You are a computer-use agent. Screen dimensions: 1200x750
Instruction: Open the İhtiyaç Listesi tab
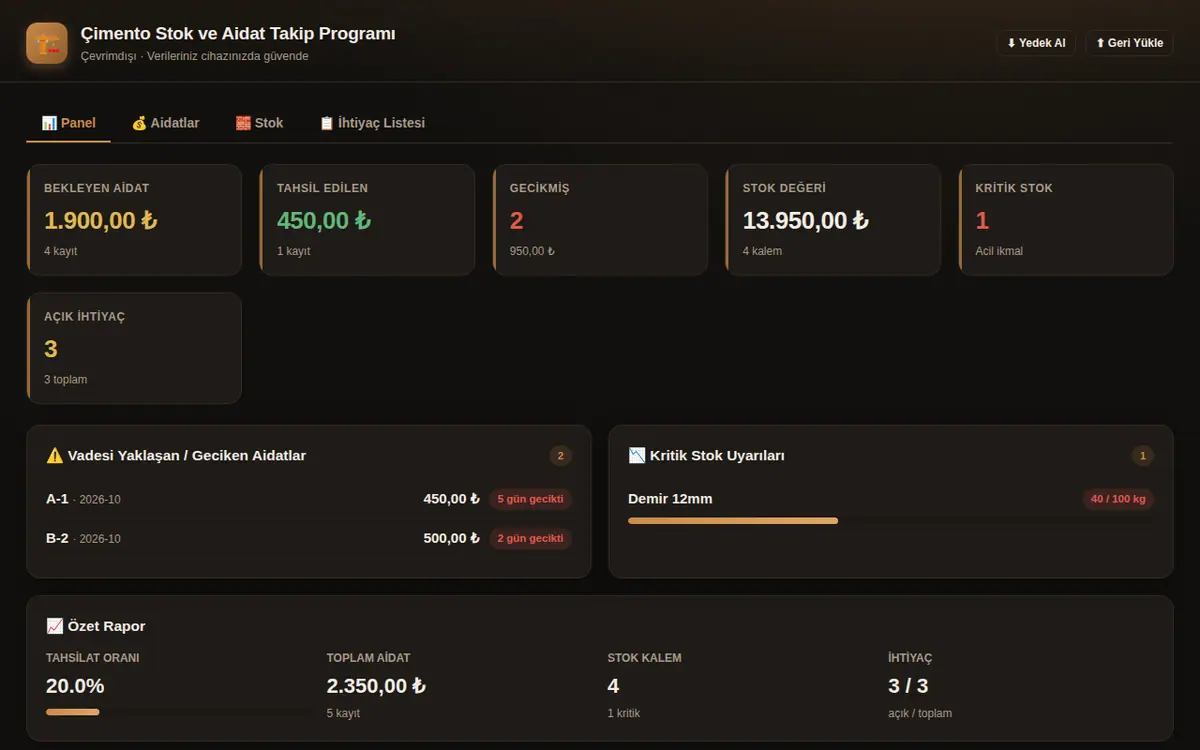372,123
